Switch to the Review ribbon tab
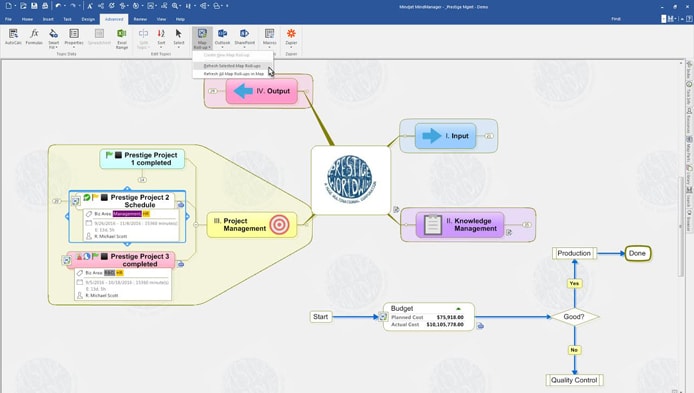The height and width of the screenshot is (393, 694). point(140,19)
